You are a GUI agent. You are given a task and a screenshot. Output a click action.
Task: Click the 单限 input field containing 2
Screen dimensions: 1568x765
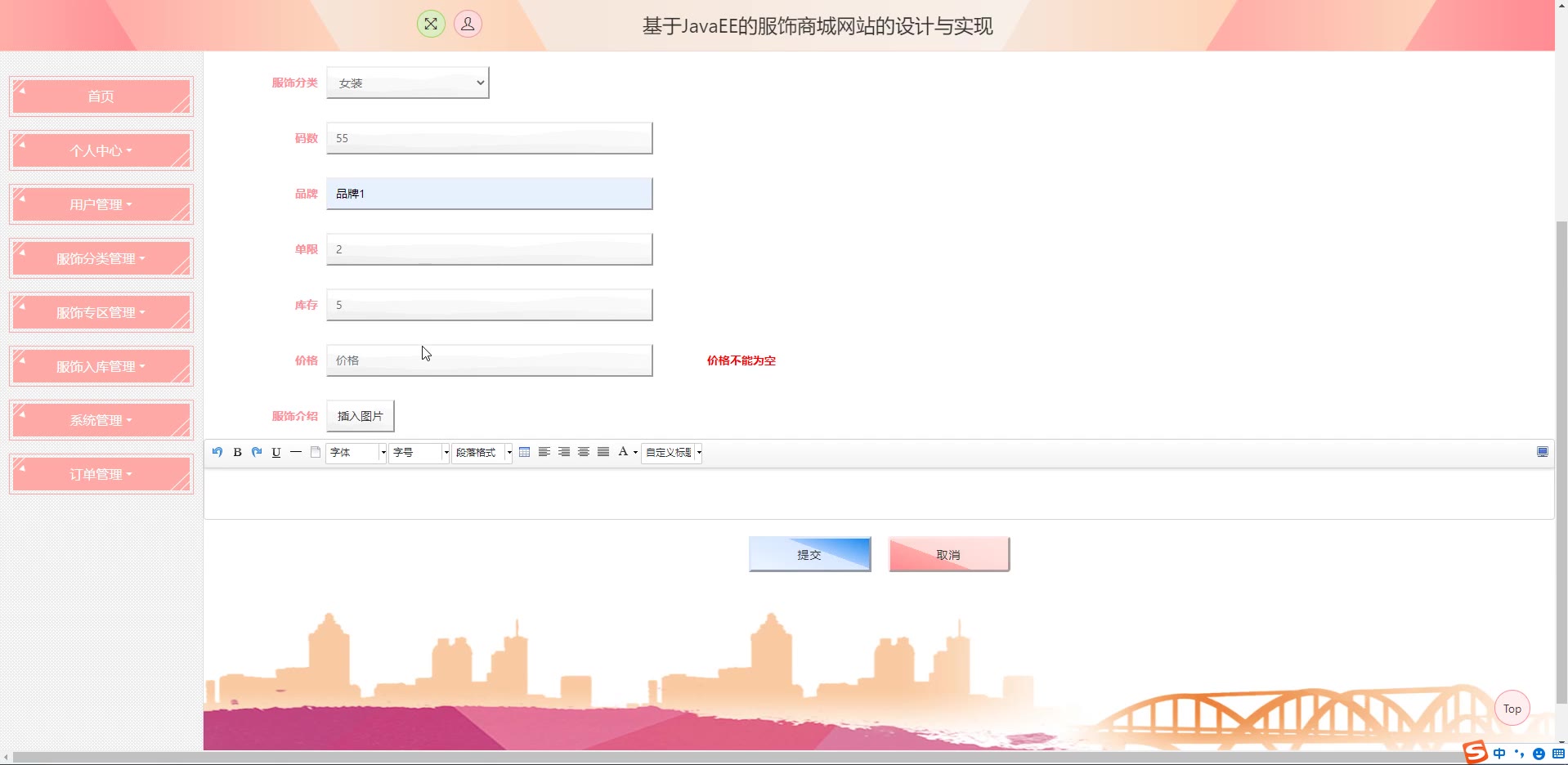[490, 249]
